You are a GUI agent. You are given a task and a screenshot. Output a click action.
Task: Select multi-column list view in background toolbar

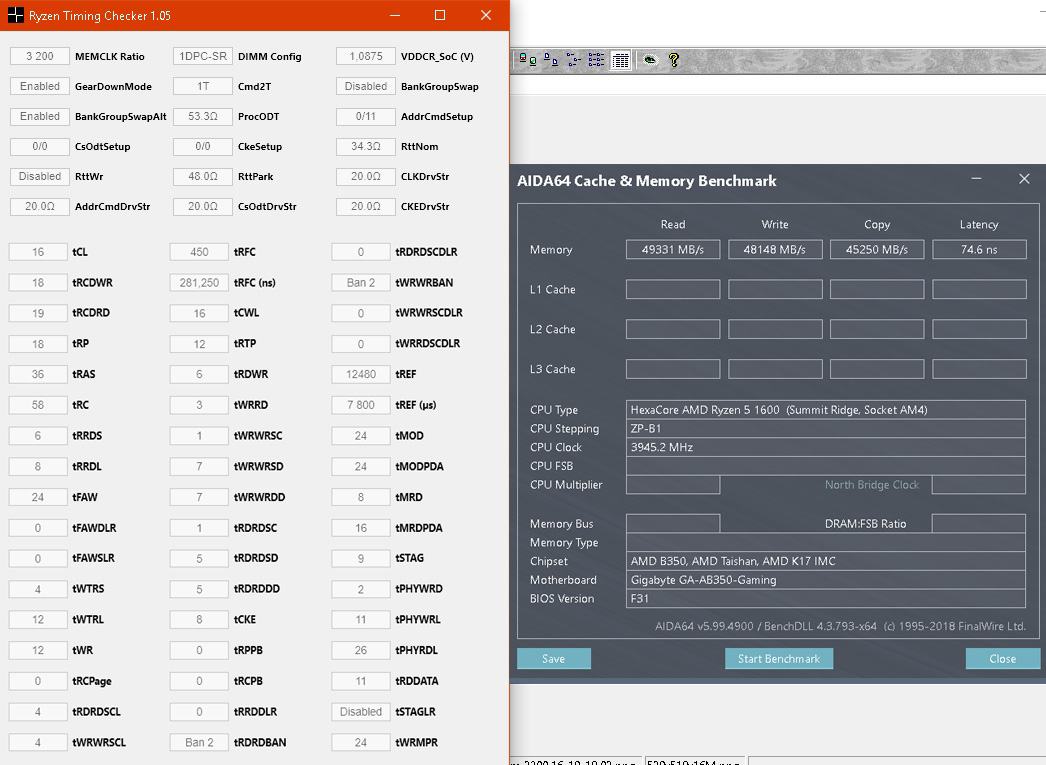pyautogui.click(x=596, y=60)
